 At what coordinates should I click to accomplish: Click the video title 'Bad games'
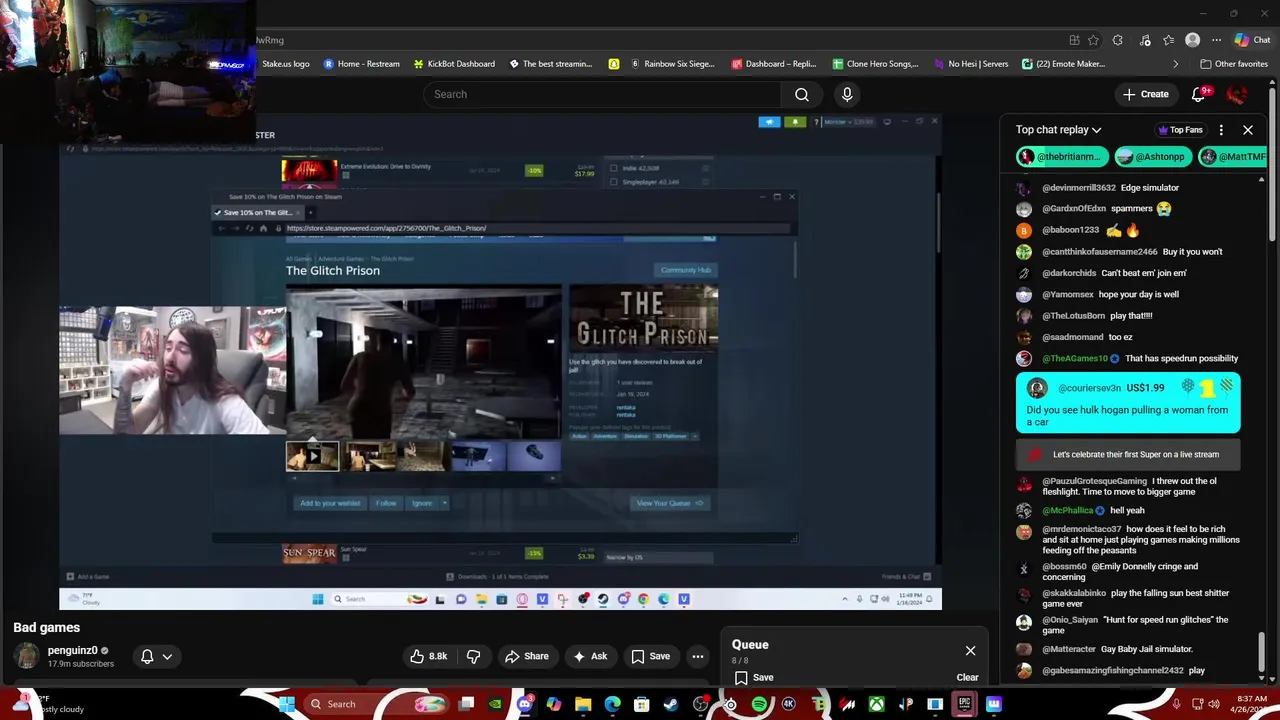(46, 627)
